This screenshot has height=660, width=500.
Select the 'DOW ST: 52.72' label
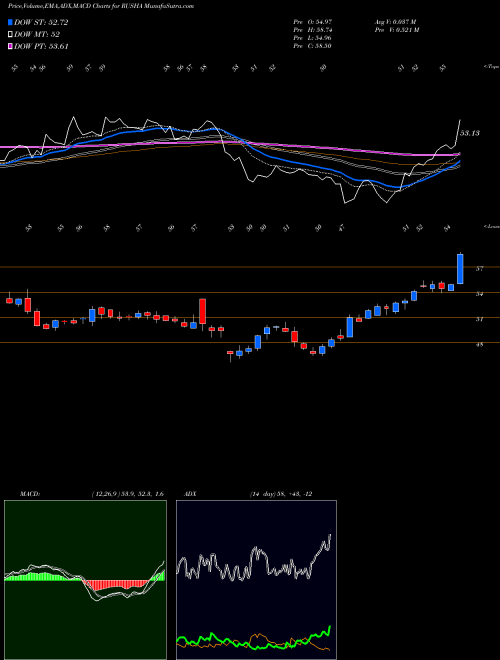point(41,22)
